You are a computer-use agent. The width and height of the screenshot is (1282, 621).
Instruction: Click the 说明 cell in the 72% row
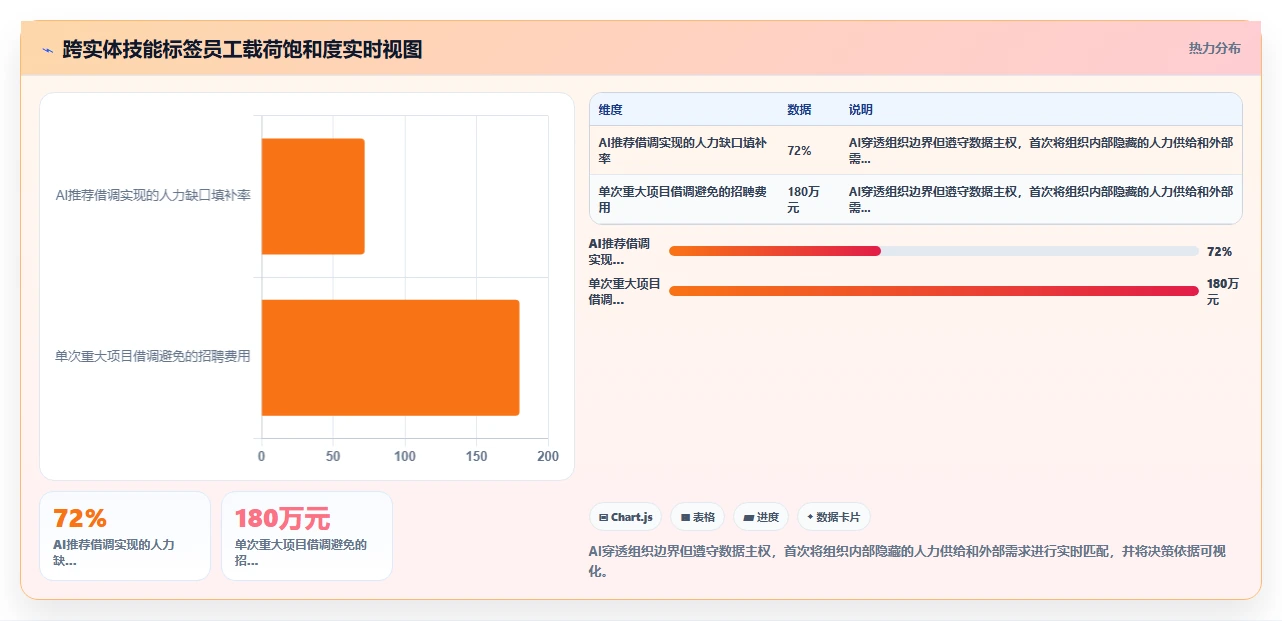(1041, 151)
